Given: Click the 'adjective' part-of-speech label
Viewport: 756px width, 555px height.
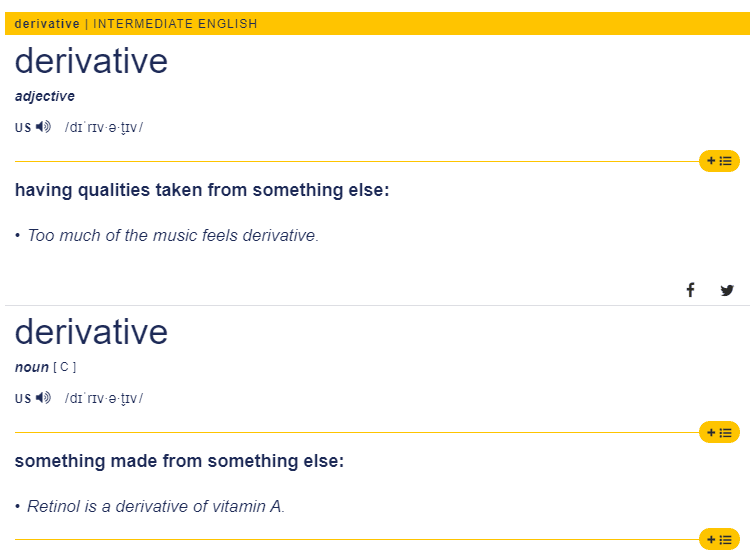Looking at the screenshot, I should pos(45,96).
